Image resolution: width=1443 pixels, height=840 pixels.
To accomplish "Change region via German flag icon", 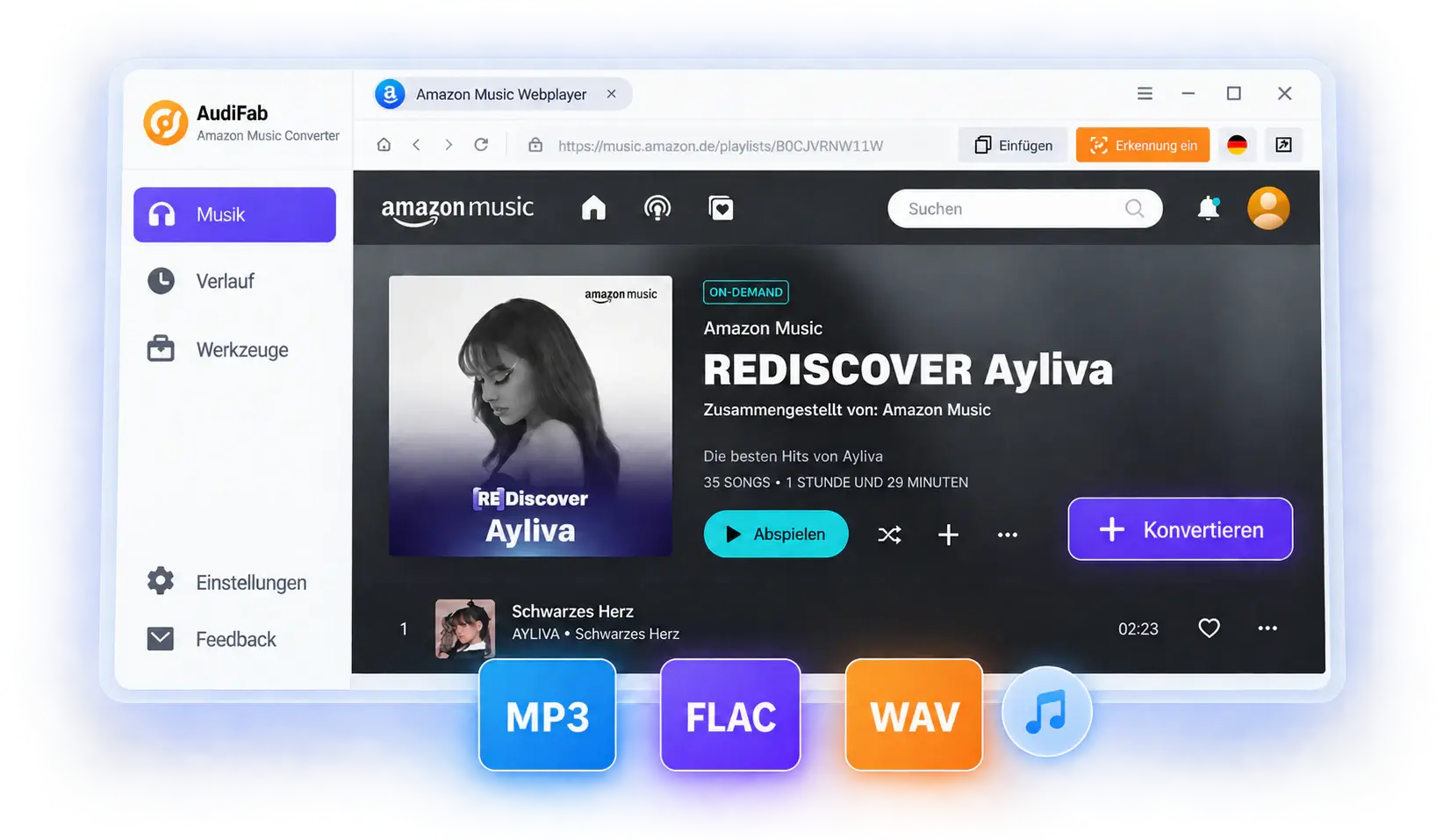I will pos(1237,145).
